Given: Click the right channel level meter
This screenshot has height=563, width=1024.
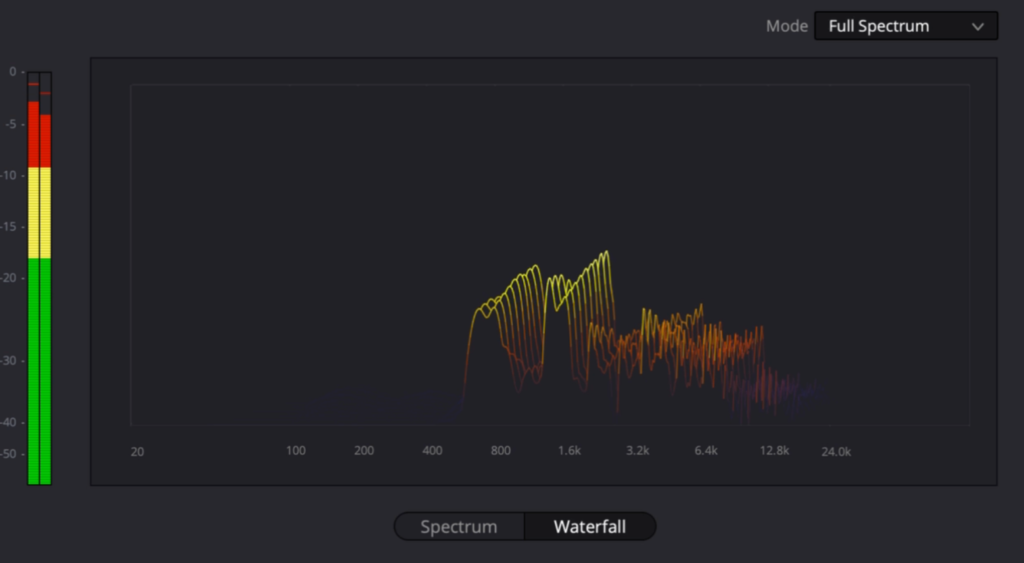Looking at the screenshot, I should [x=45, y=278].
